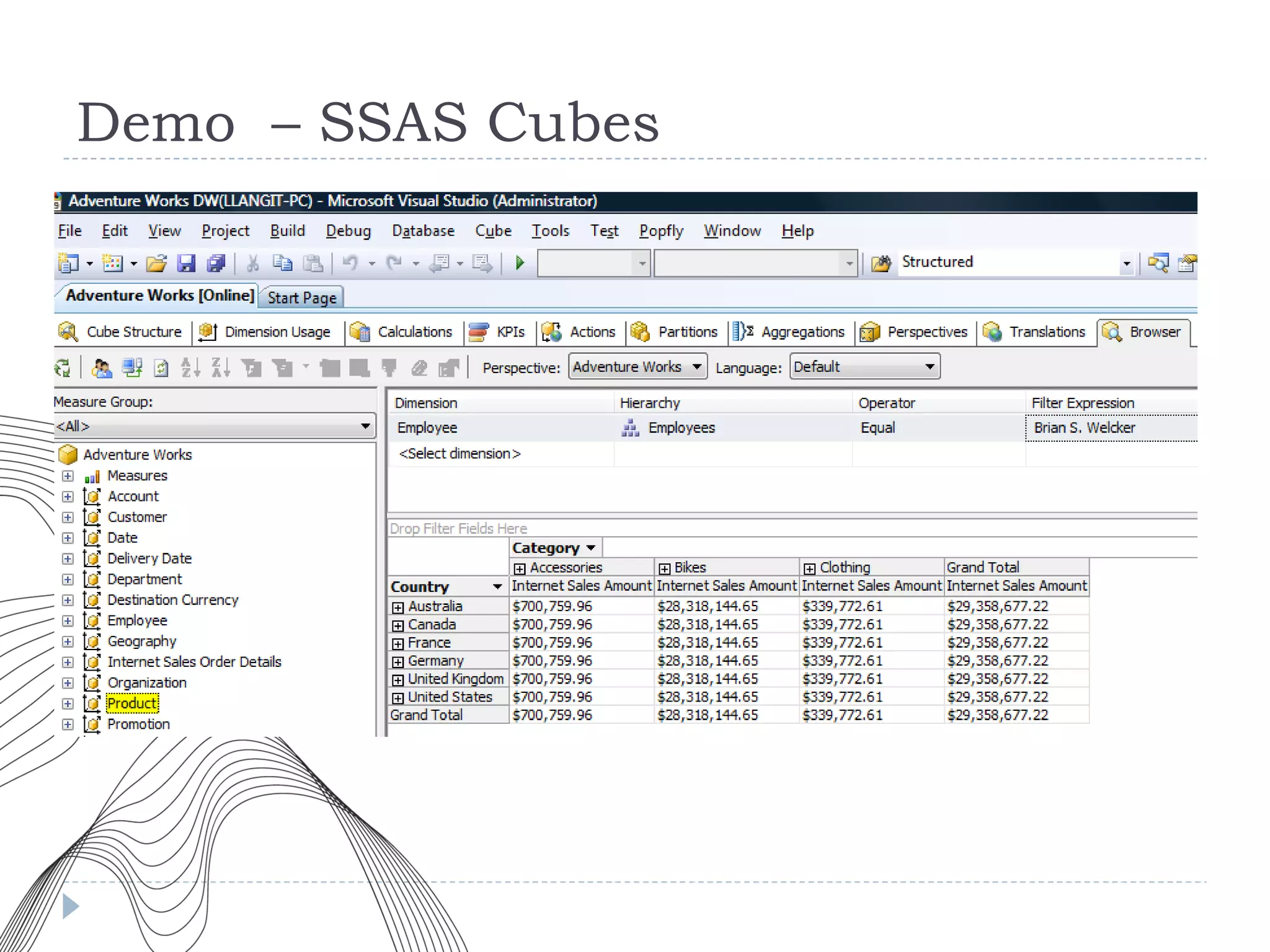
Task: Open the Cube menu
Action: [493, 231]
